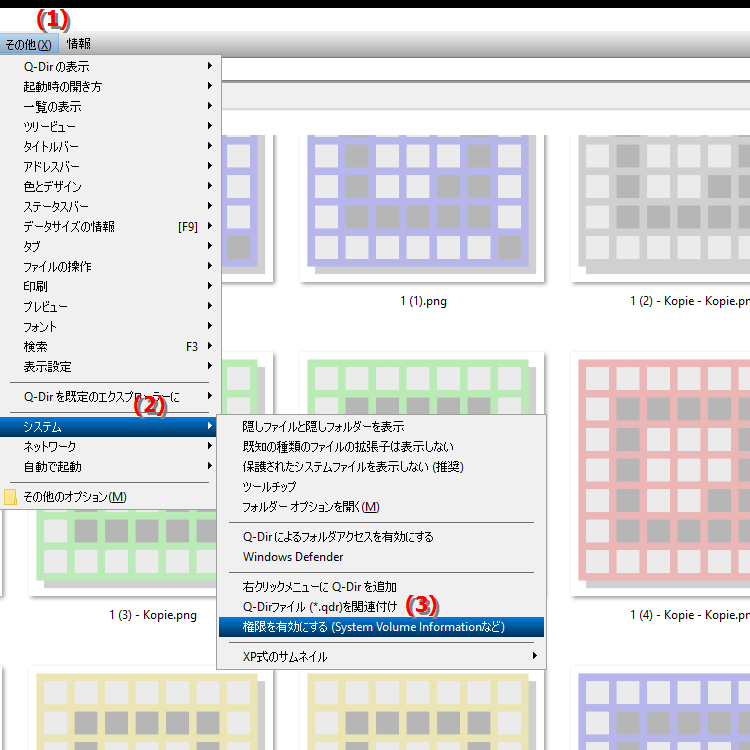Click Q-Dir によるフォルダアクセスを有効にする
This screenshot has width=750, height=750.
pyautogui.click(x=381, y=537)
